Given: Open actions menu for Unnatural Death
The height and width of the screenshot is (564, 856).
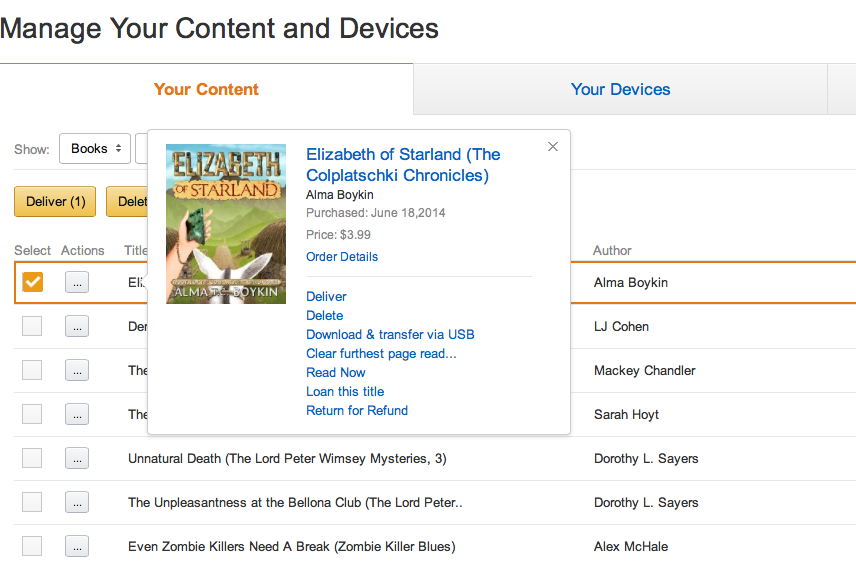Looking at the screenshot, I should click(77, 459).
